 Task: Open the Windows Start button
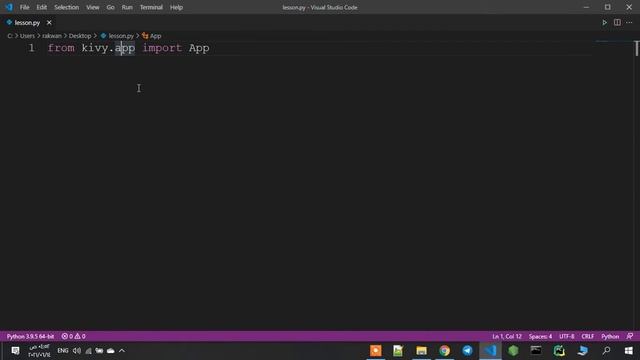point(629,351)
